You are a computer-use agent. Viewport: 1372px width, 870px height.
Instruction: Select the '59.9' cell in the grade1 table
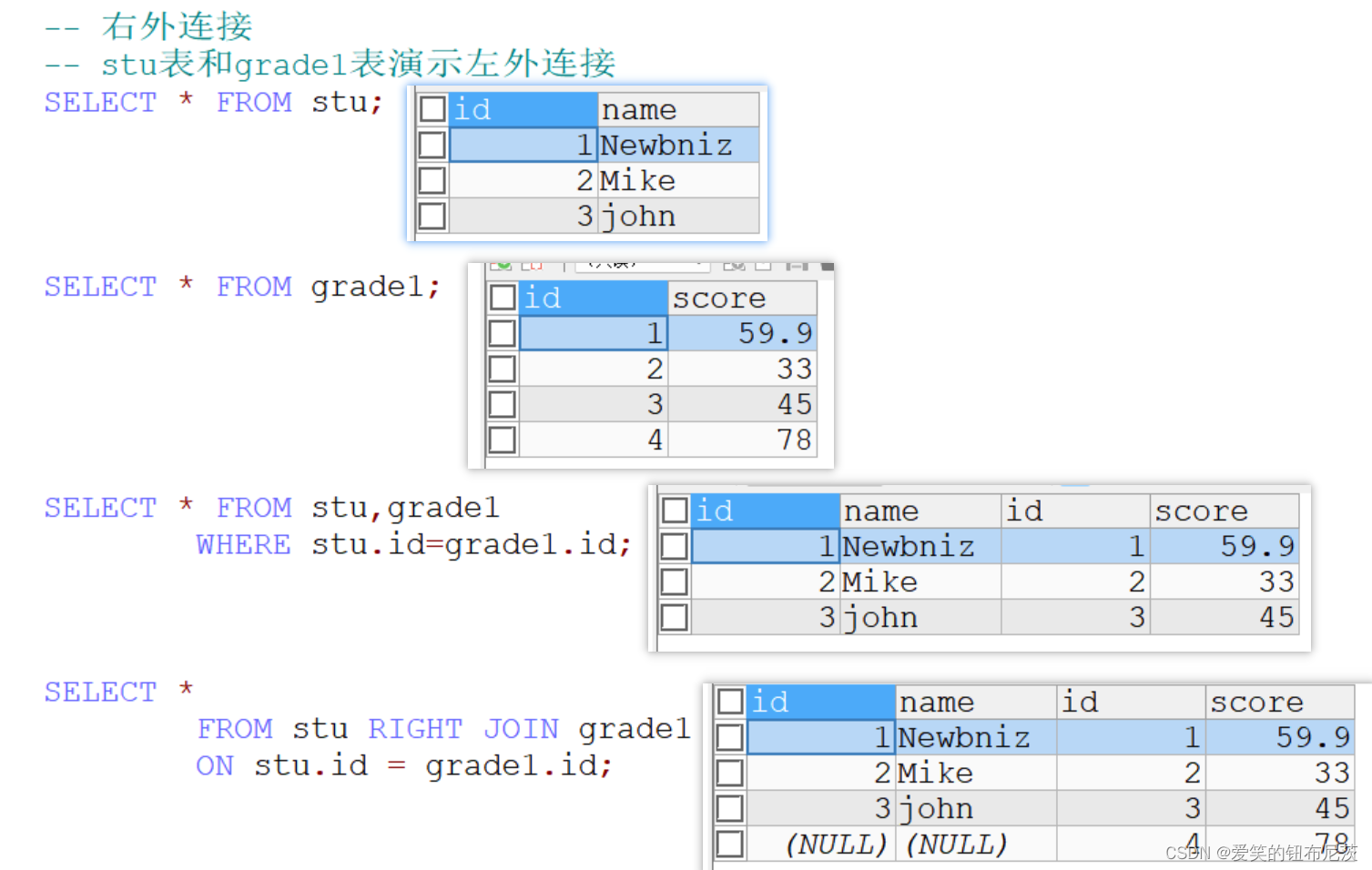742,333
